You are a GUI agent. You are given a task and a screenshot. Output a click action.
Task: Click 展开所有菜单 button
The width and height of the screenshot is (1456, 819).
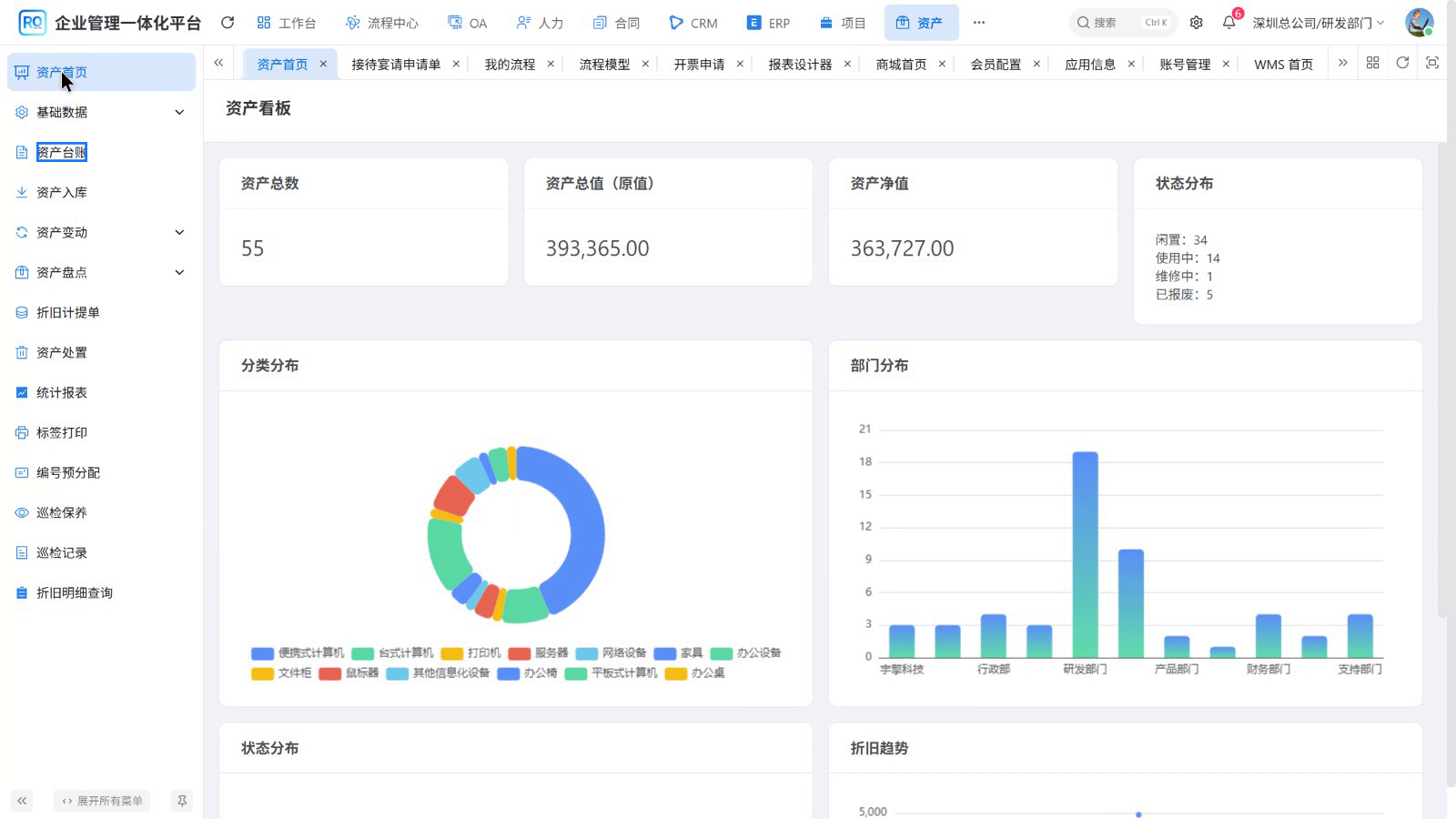click(x=102, y=801)
